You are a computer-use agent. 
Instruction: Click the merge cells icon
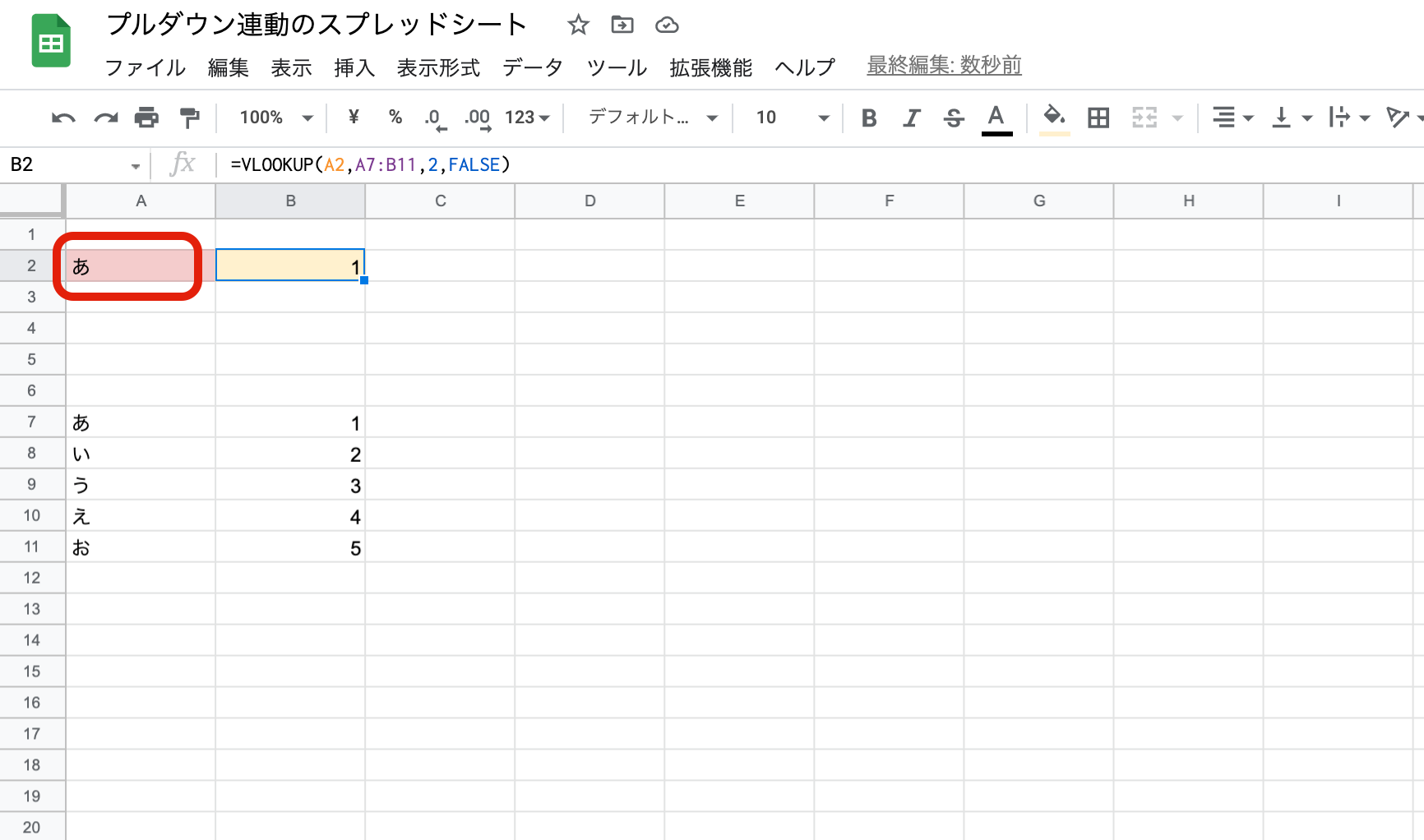click(x=1144, y=118)
